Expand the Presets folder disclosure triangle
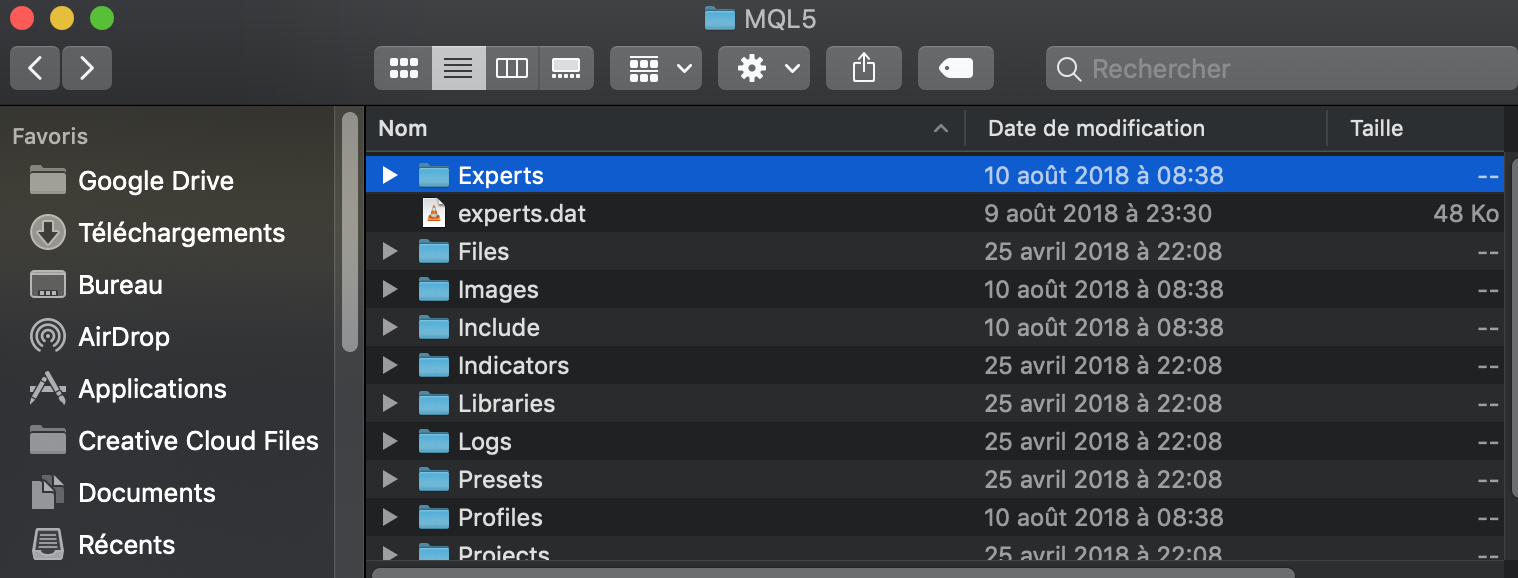The image size is (1518, 578). [x=390, y=479]
